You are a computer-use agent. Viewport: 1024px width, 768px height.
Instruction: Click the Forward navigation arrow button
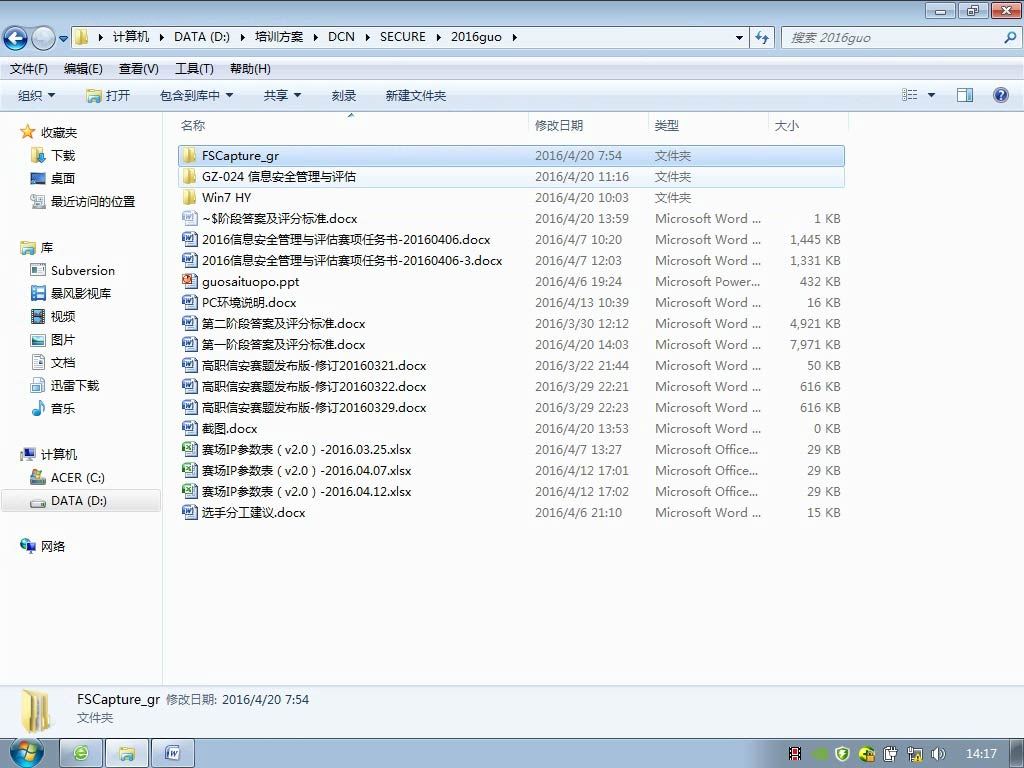(x=43, y=38)
